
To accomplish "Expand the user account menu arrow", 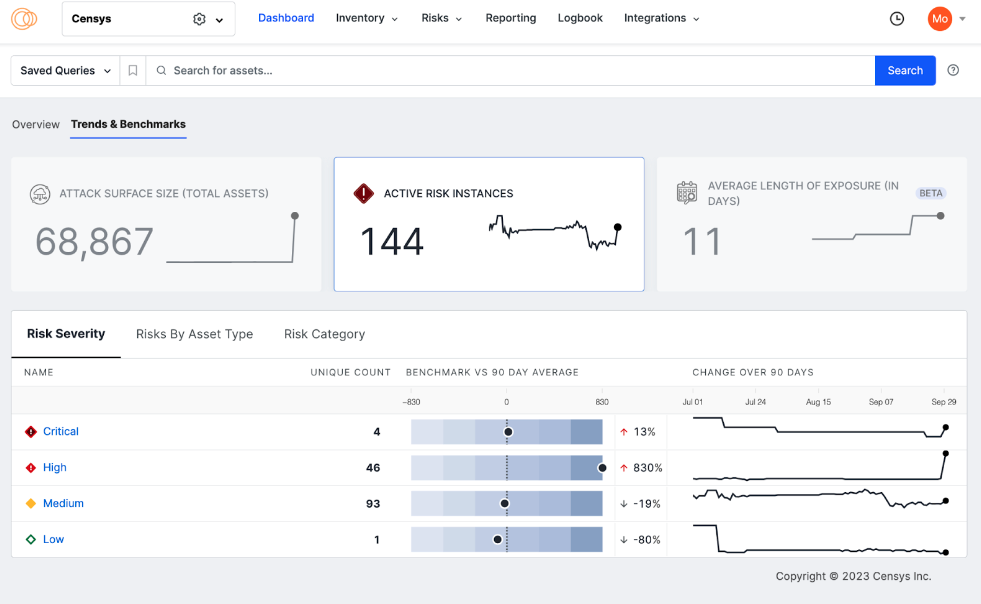I will tap(962, 18).
